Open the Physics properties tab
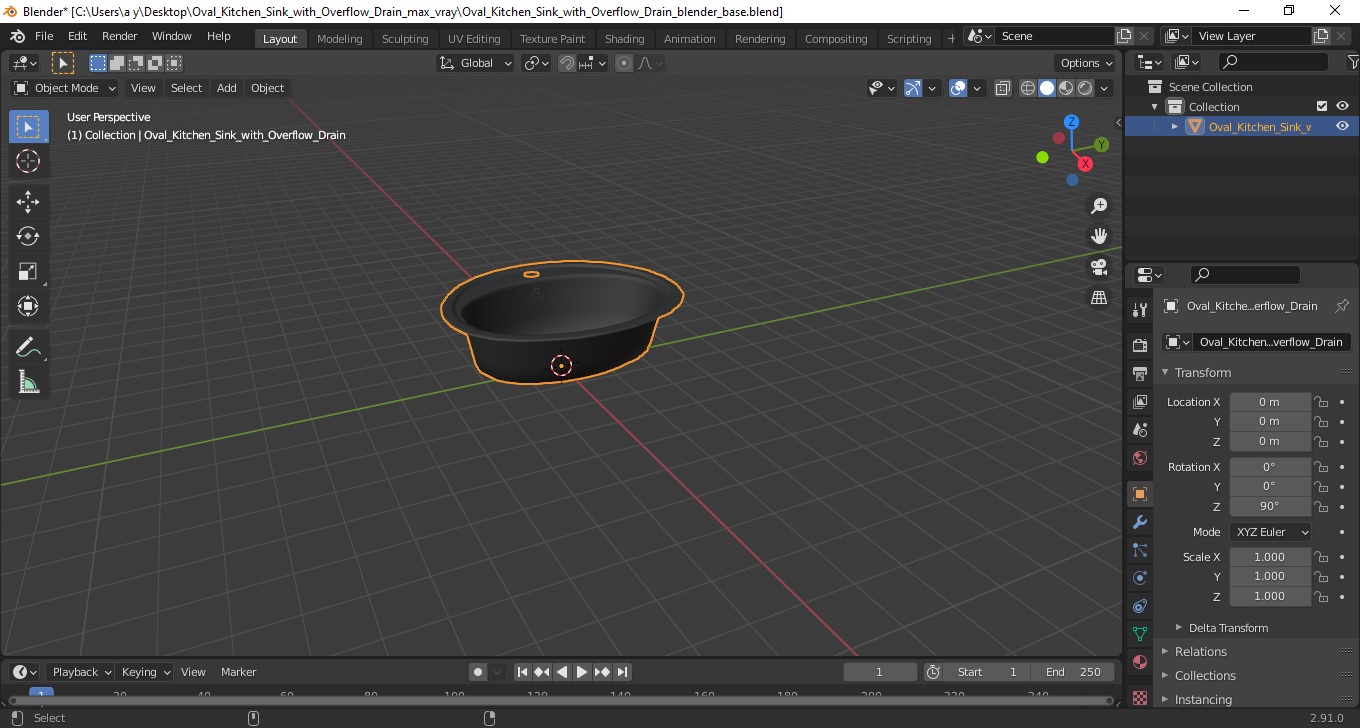This screenshot has height=728, width=1360. pyautogui.click(x=1140, y=578)
